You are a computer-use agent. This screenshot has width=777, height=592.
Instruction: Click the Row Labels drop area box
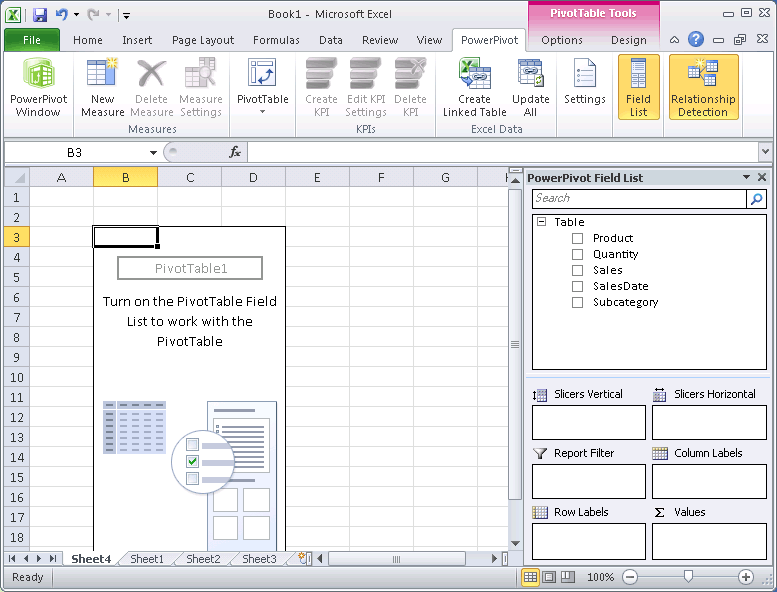pyautogui.click(x=589, y=541)
